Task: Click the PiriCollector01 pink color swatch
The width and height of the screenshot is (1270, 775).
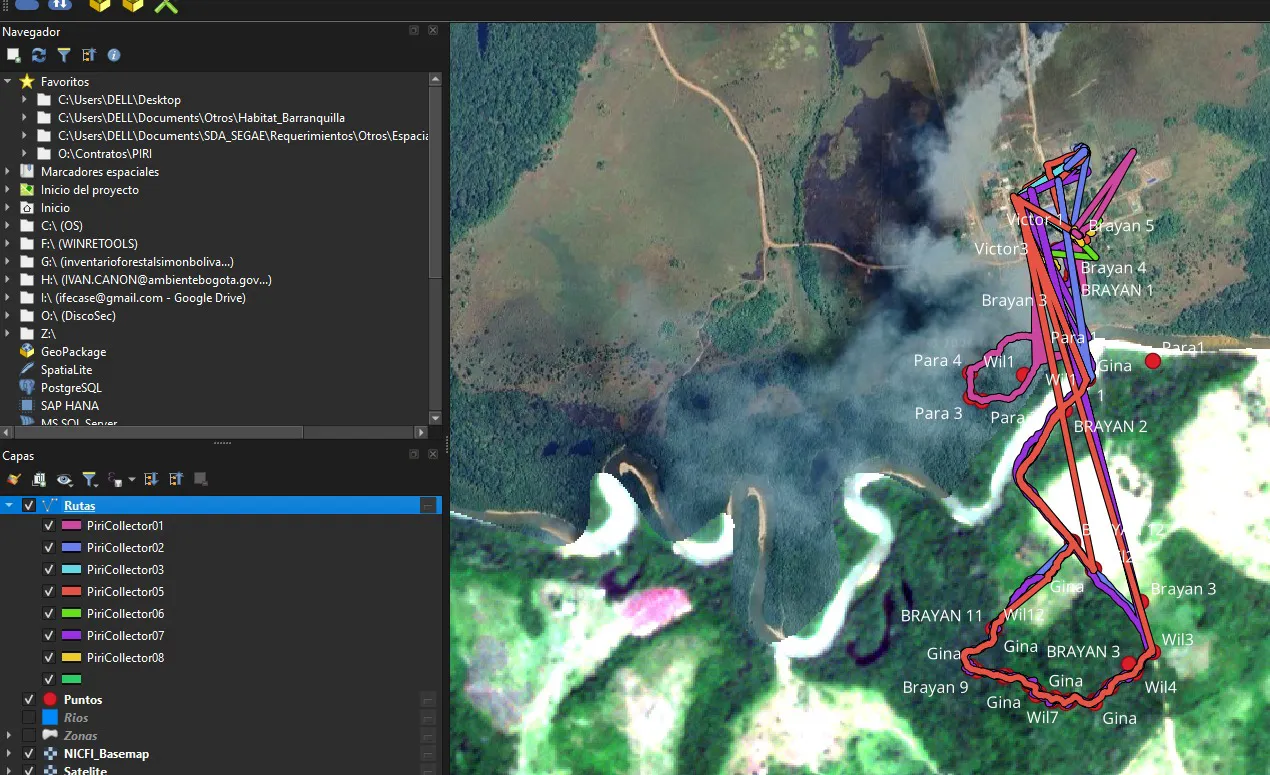Action: point(71,526)
